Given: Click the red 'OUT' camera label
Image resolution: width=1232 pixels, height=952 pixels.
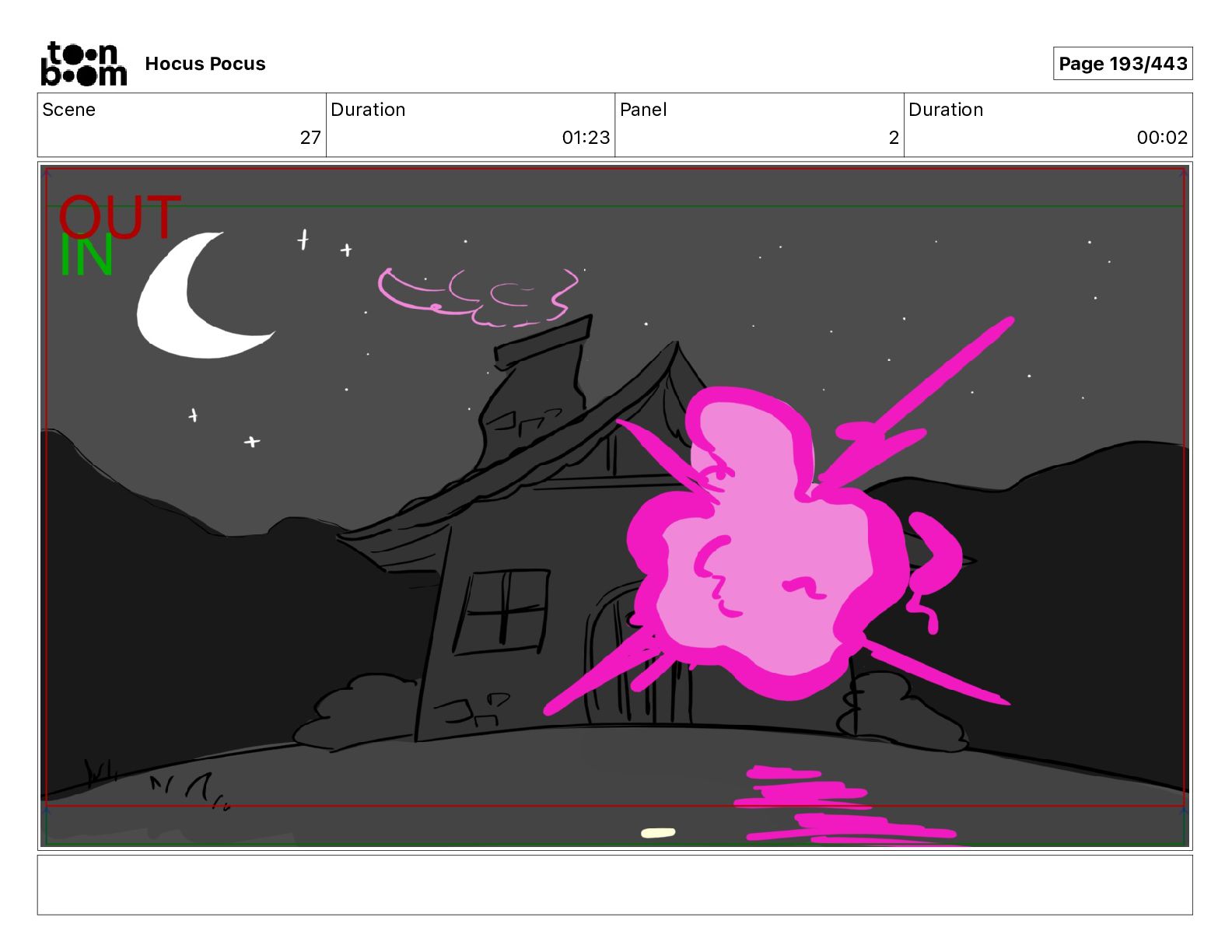Looking at the screenshot, I should pyautogui.click(x=120, y=216).
